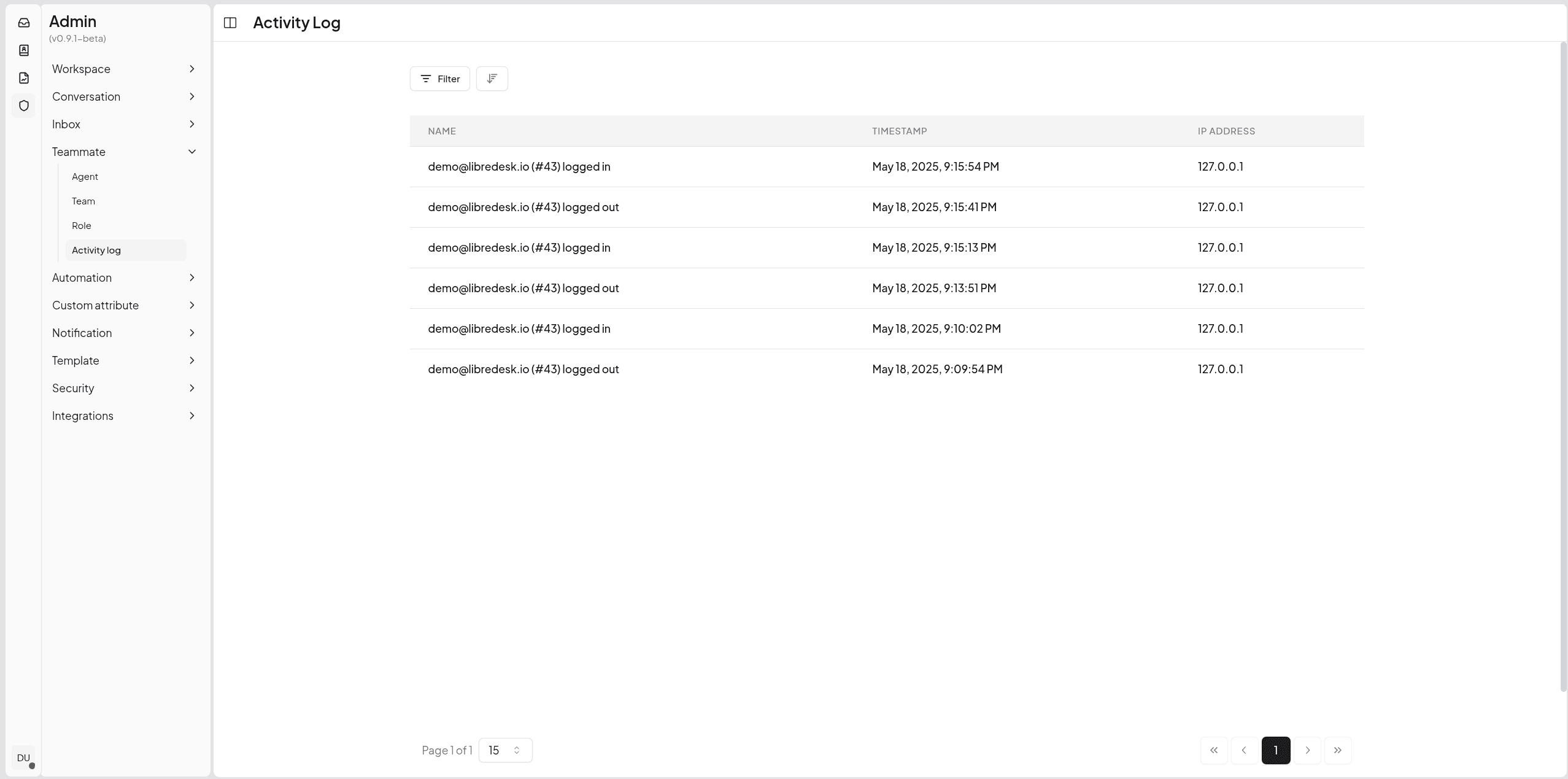This screenshot has height=779, width=1568.
Task: Go to the next page arrow
Action: click(x=1307, y=750)
